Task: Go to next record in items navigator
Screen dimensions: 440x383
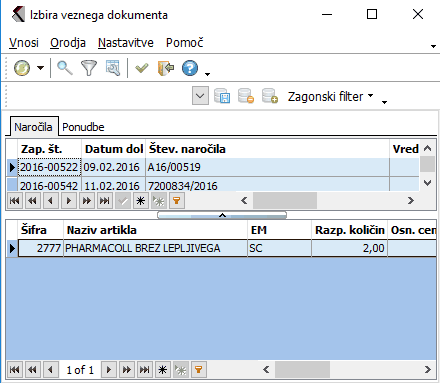Action: point(108,369)
